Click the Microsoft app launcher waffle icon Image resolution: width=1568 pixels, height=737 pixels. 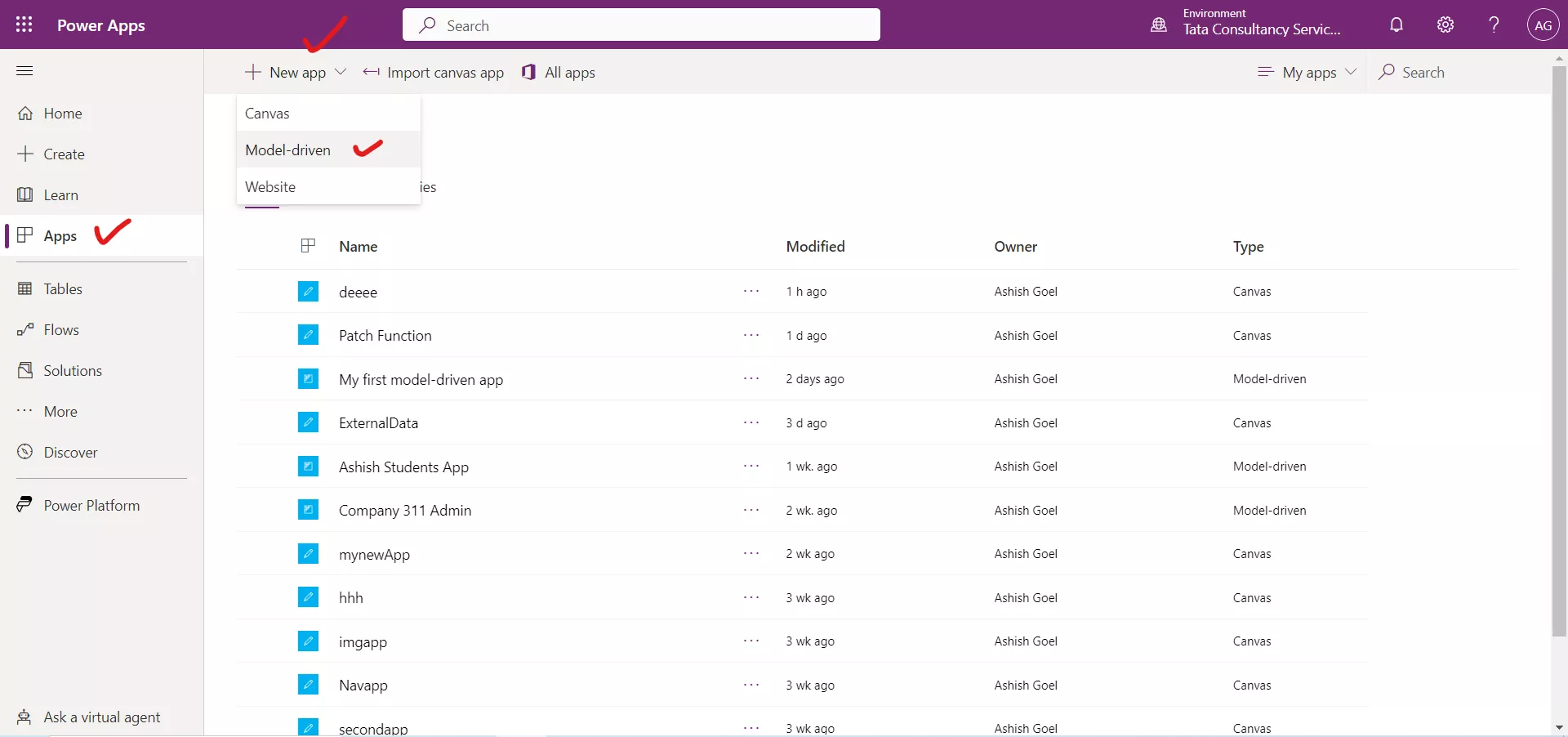point(24,25)
